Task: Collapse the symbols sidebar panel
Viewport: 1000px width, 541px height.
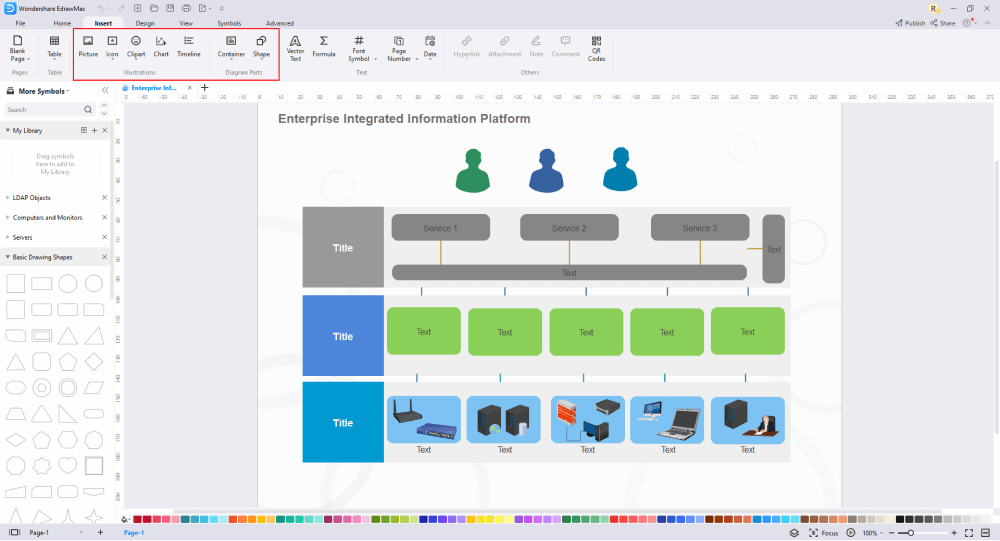Action: pyautogui.click(x=105, y=91)
